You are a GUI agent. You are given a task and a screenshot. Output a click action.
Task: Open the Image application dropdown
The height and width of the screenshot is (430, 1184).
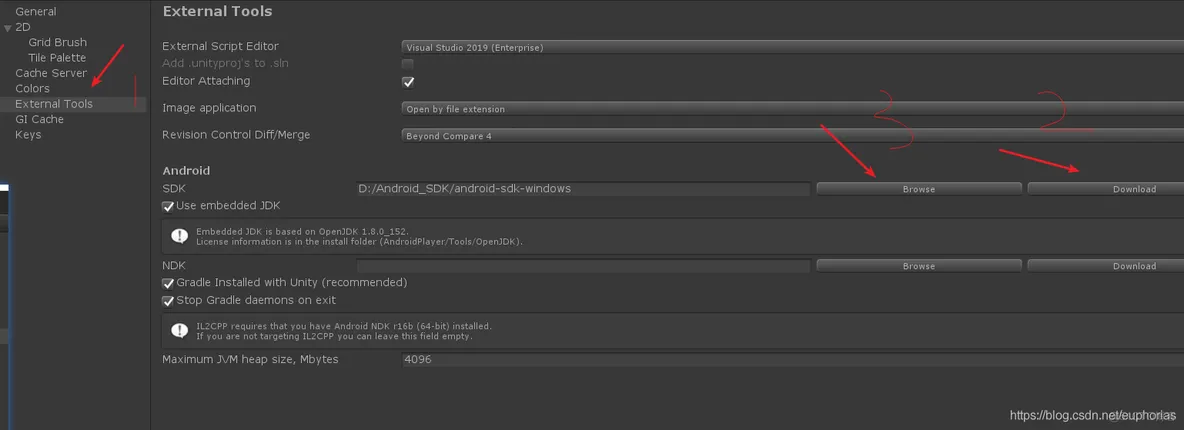[792, 109]
